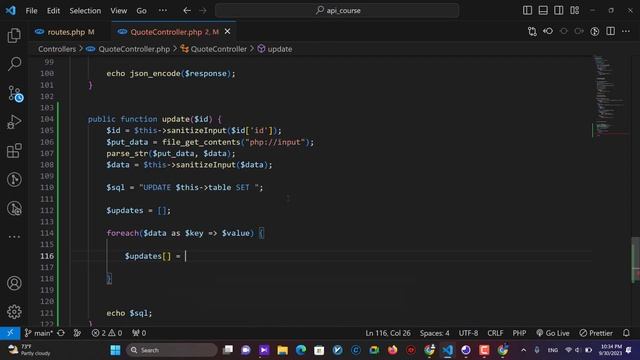Go back with navigation left arrow
The height and width of the screenshot is (360, 640).
click(x=187, y=11)
